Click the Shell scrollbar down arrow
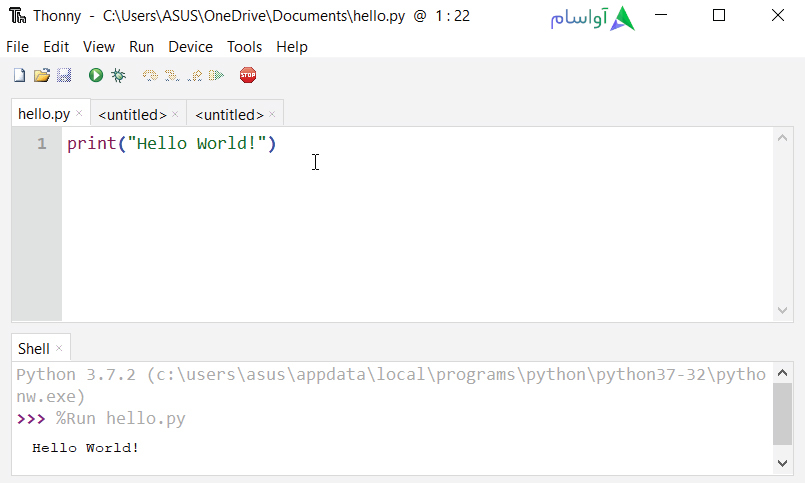 pos(782,463)
